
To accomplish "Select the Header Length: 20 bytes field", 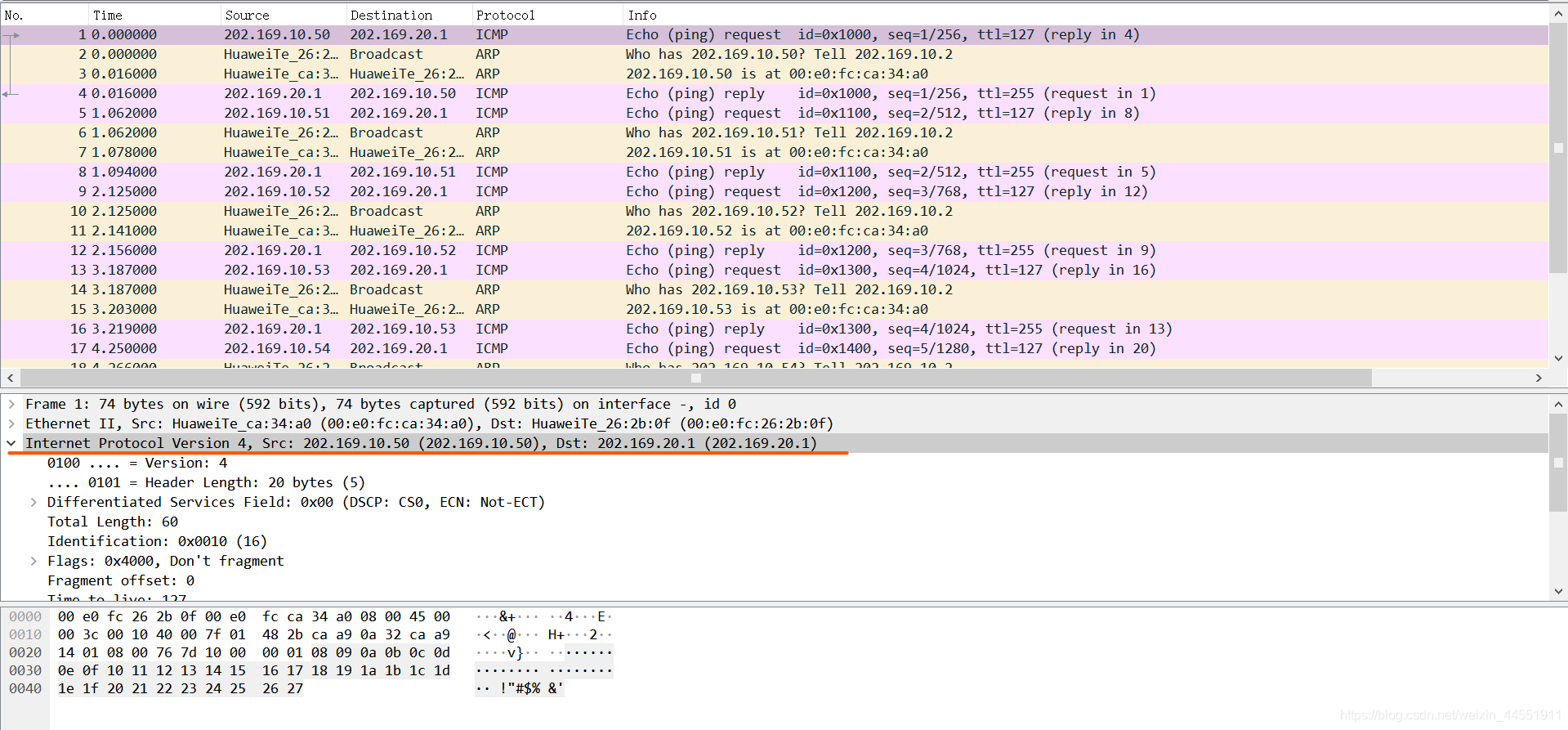I will tap(206, 482).
